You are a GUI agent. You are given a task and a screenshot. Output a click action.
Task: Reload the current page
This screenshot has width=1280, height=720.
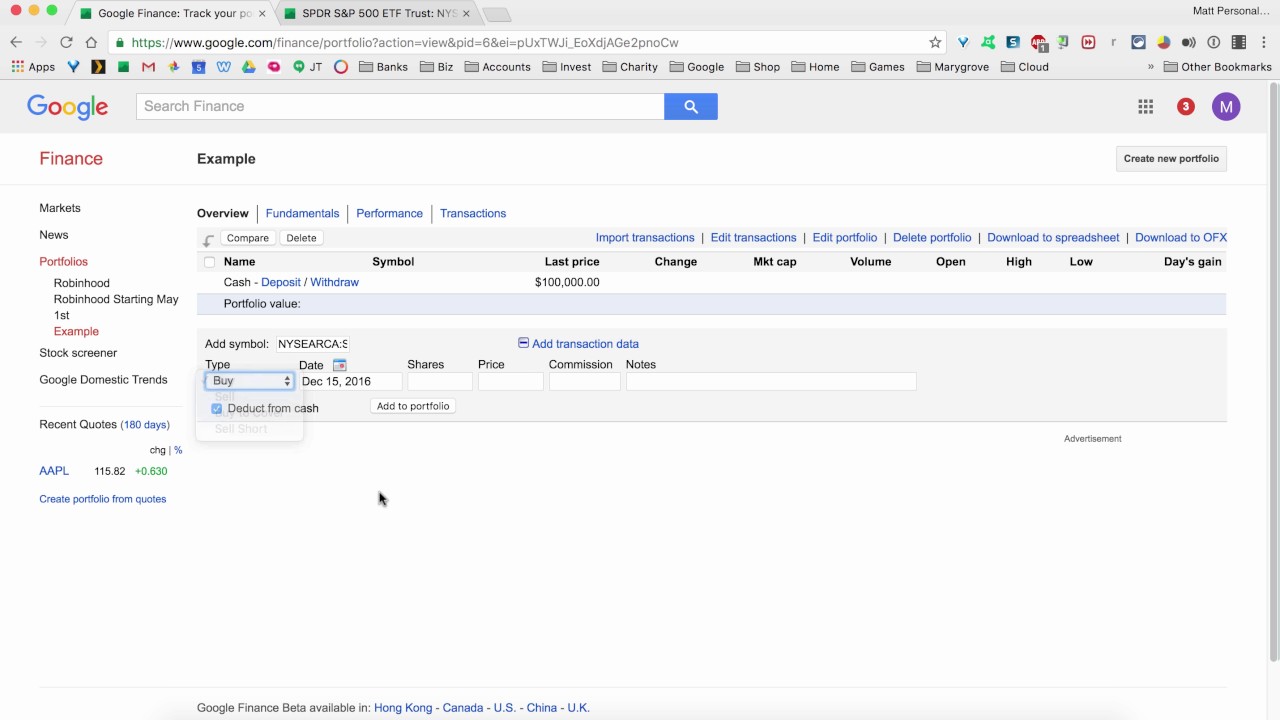[x=66, y=42]
